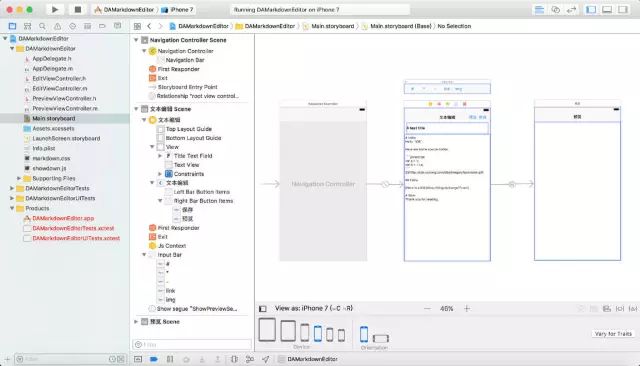
Task: Go forward in editor history
Action: 160,26
